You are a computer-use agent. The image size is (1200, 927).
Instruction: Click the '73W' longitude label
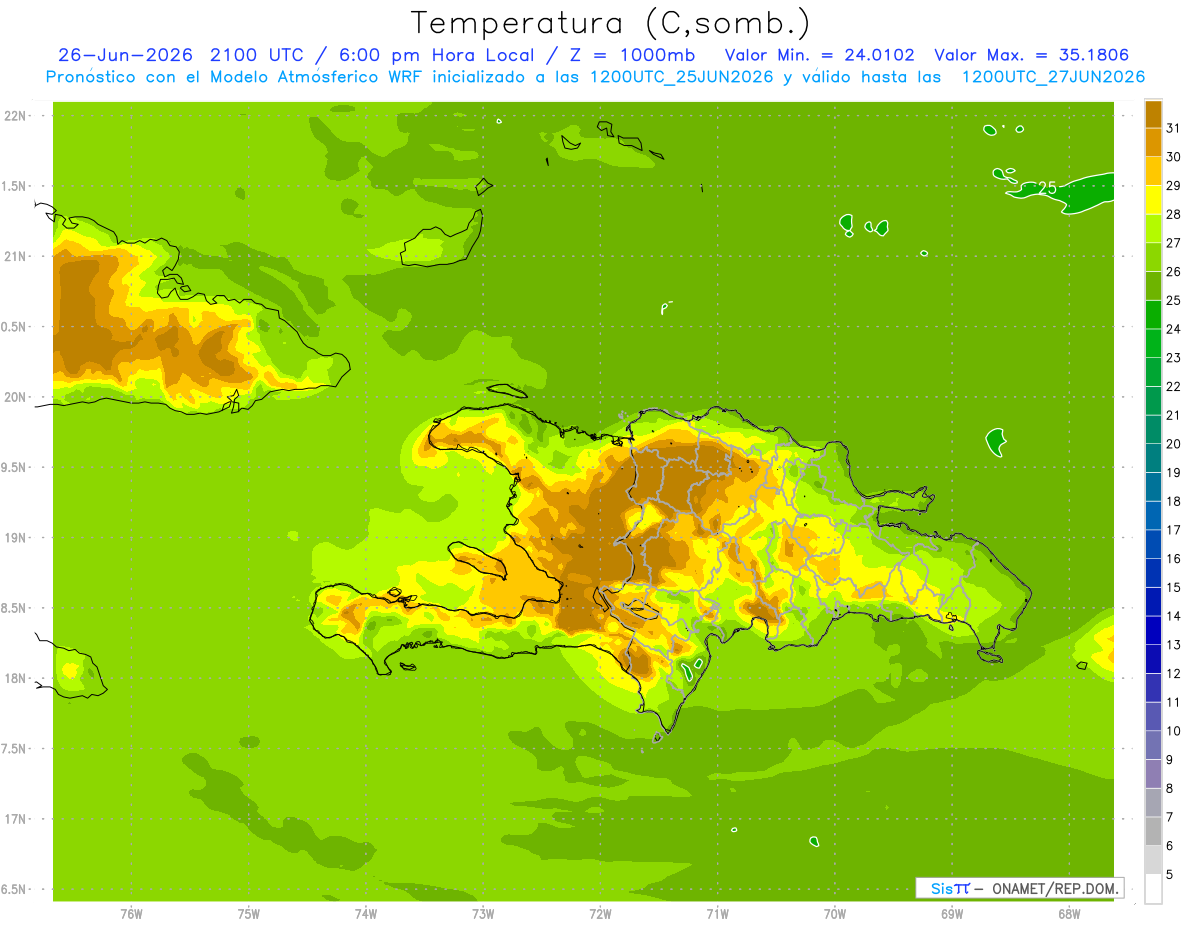(x=483, y=914)
